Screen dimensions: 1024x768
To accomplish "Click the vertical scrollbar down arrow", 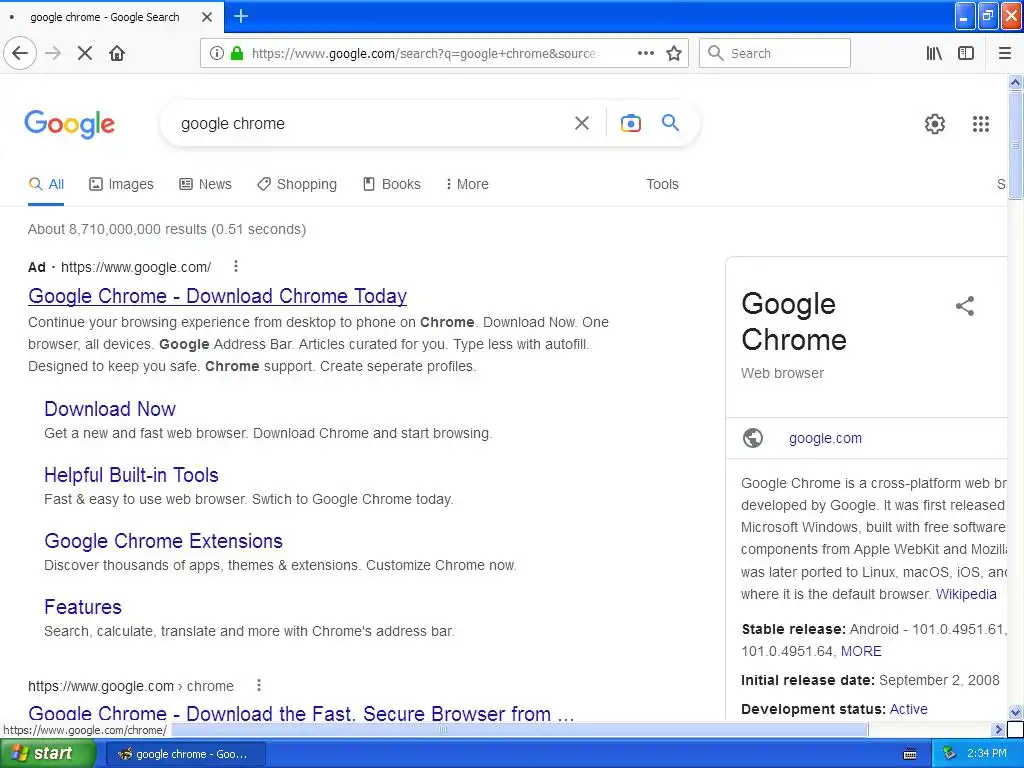I will 1015,712.
